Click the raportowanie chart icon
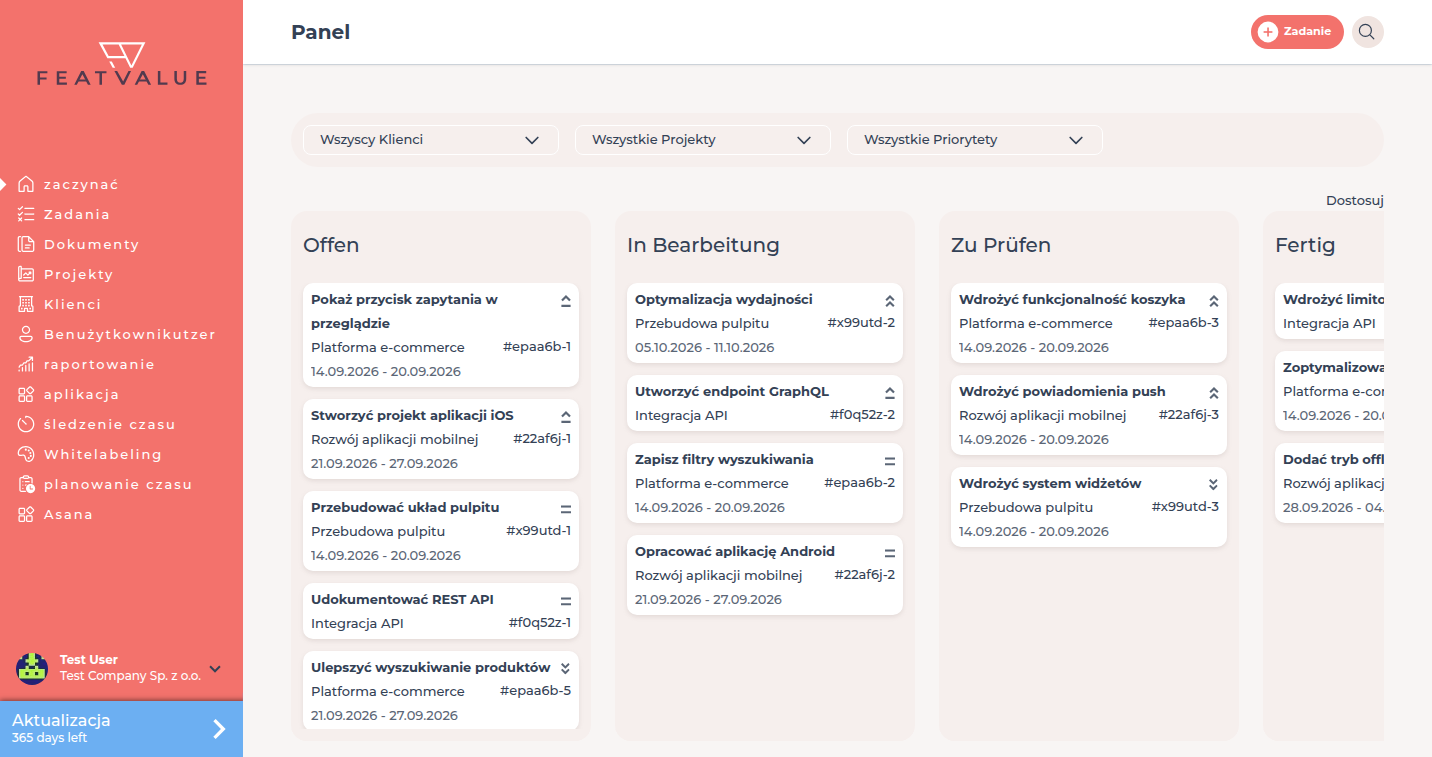1432x757 pixels. pos(26,364)
